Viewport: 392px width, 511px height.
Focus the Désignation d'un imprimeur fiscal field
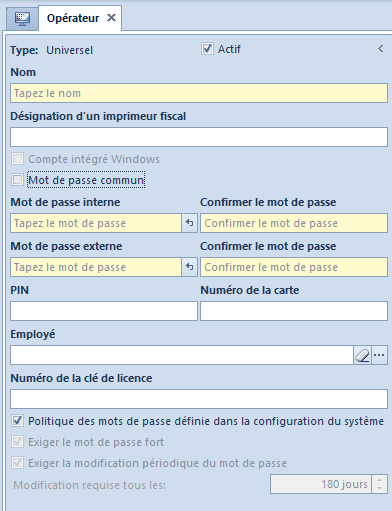click(199, 137)
